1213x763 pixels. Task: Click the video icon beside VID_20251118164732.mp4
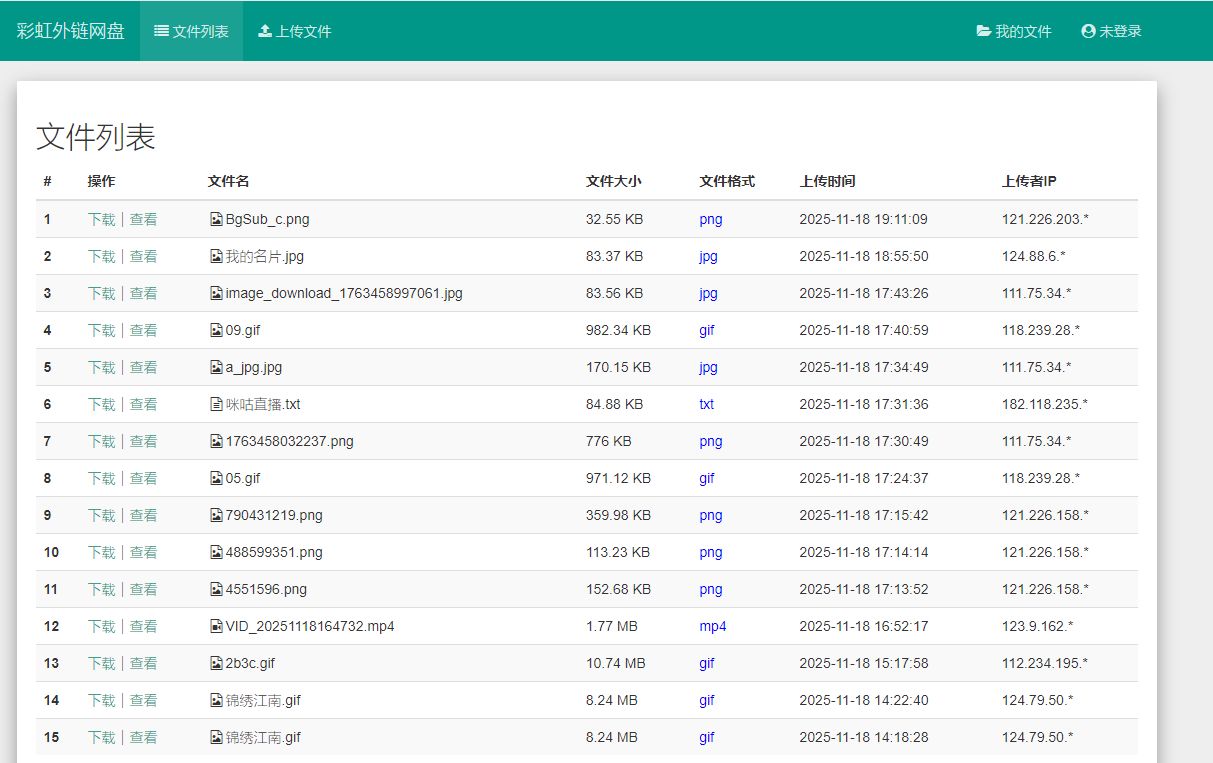coord(216,626)
